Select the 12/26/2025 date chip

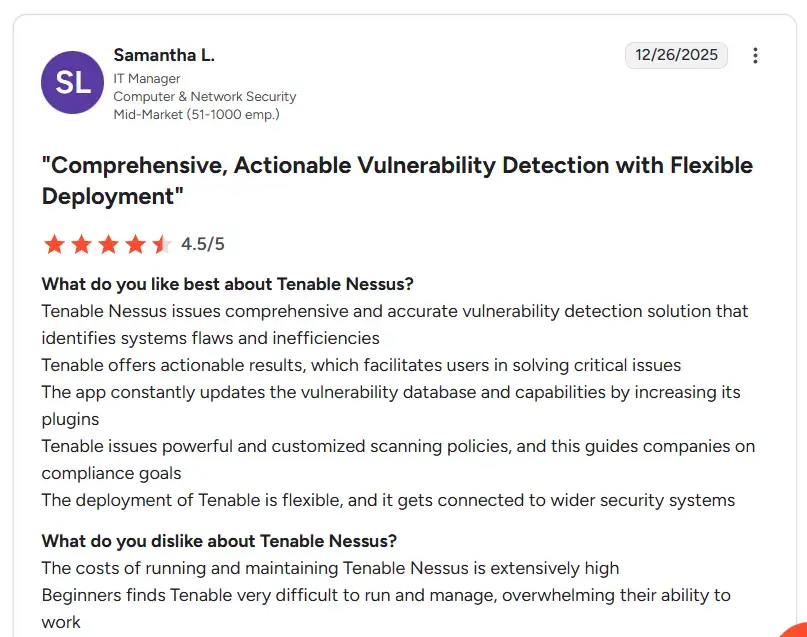point(676,55)
